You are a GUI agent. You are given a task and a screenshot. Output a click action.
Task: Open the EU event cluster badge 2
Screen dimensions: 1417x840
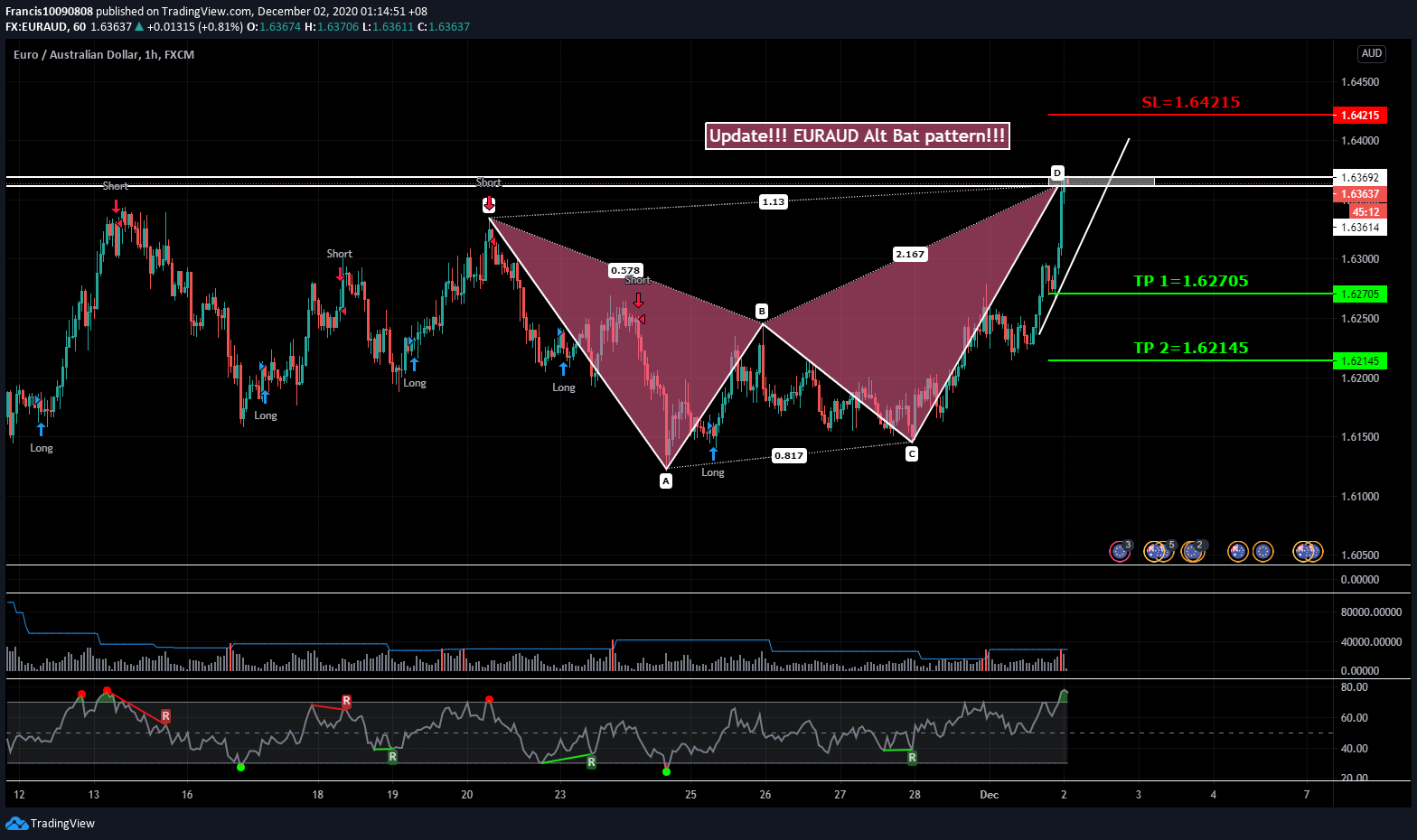(x=1195, y=551)
